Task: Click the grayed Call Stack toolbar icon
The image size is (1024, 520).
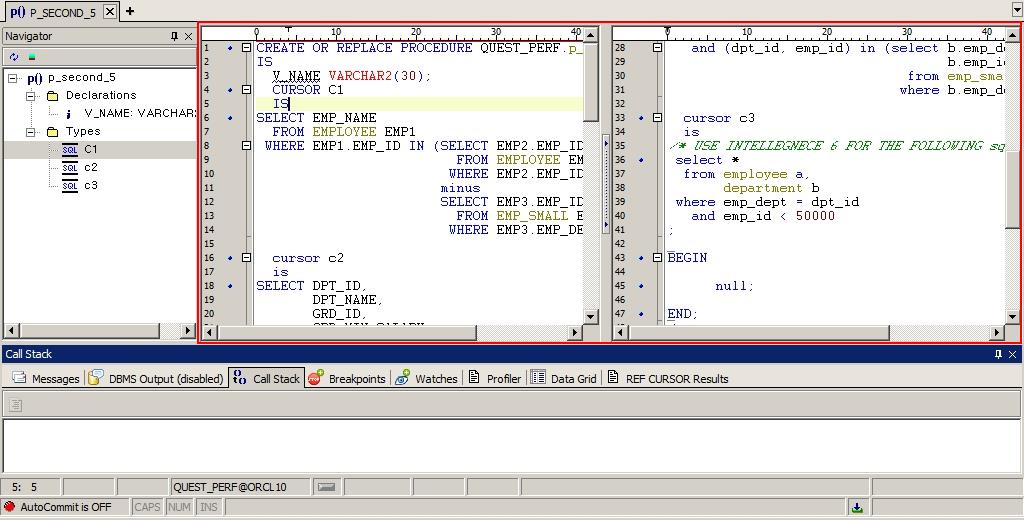Action: pos(16,405)
